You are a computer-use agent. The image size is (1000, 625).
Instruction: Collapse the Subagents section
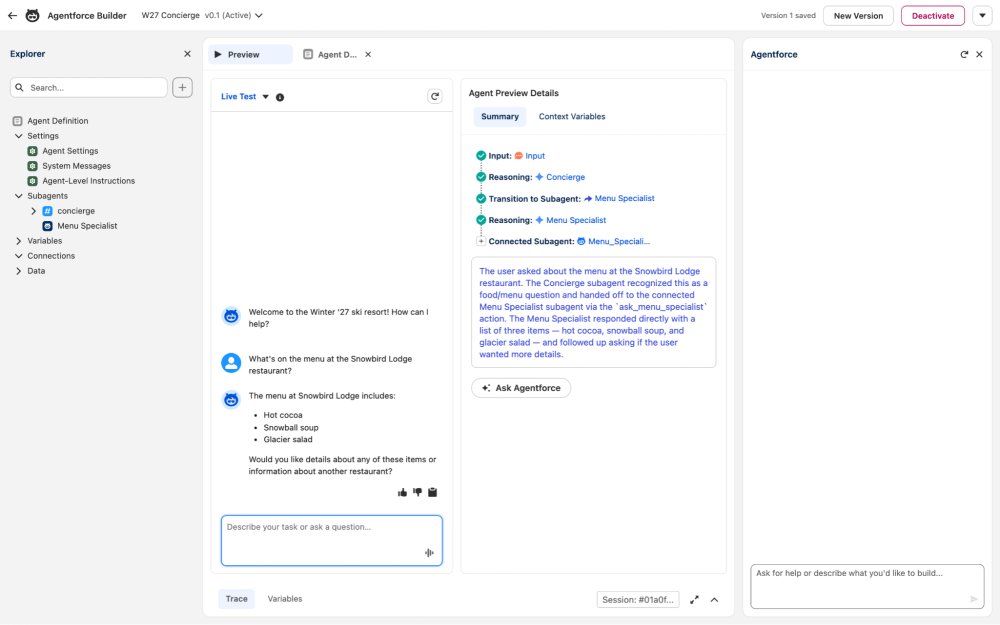(x=18, y=196)
